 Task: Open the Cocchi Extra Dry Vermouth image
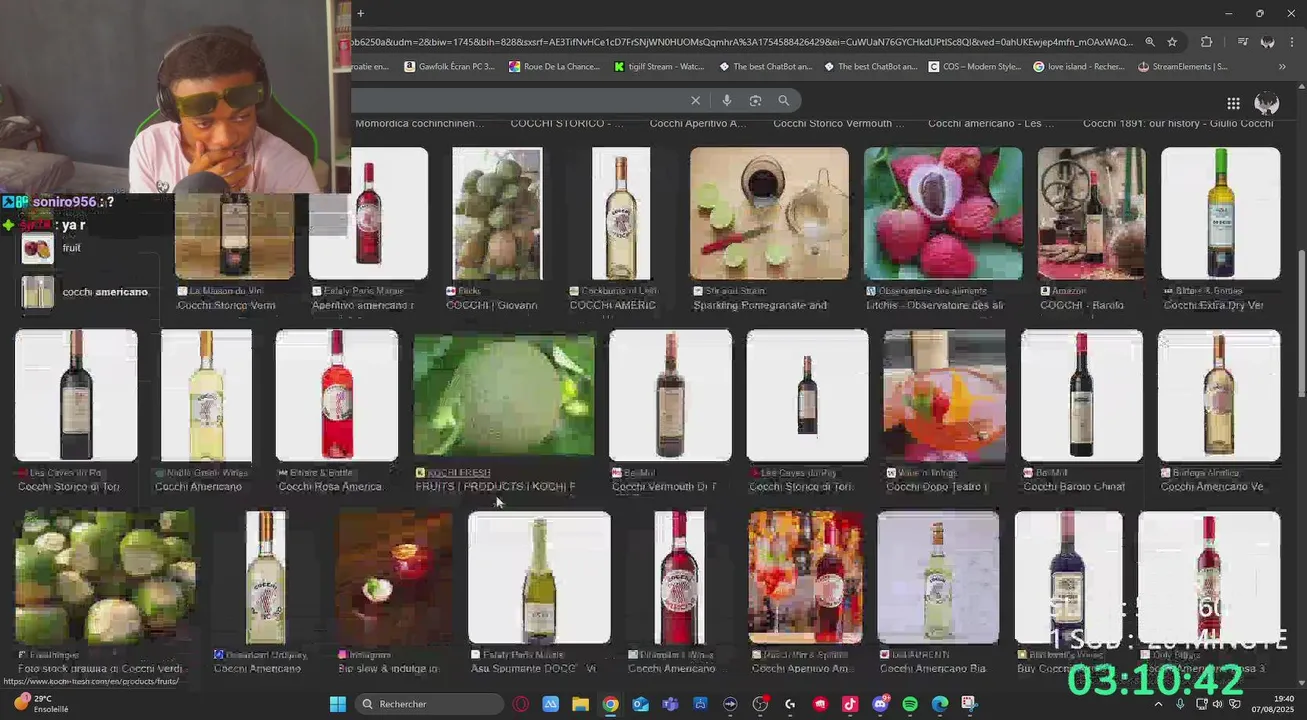click(x=1220, y=213)
